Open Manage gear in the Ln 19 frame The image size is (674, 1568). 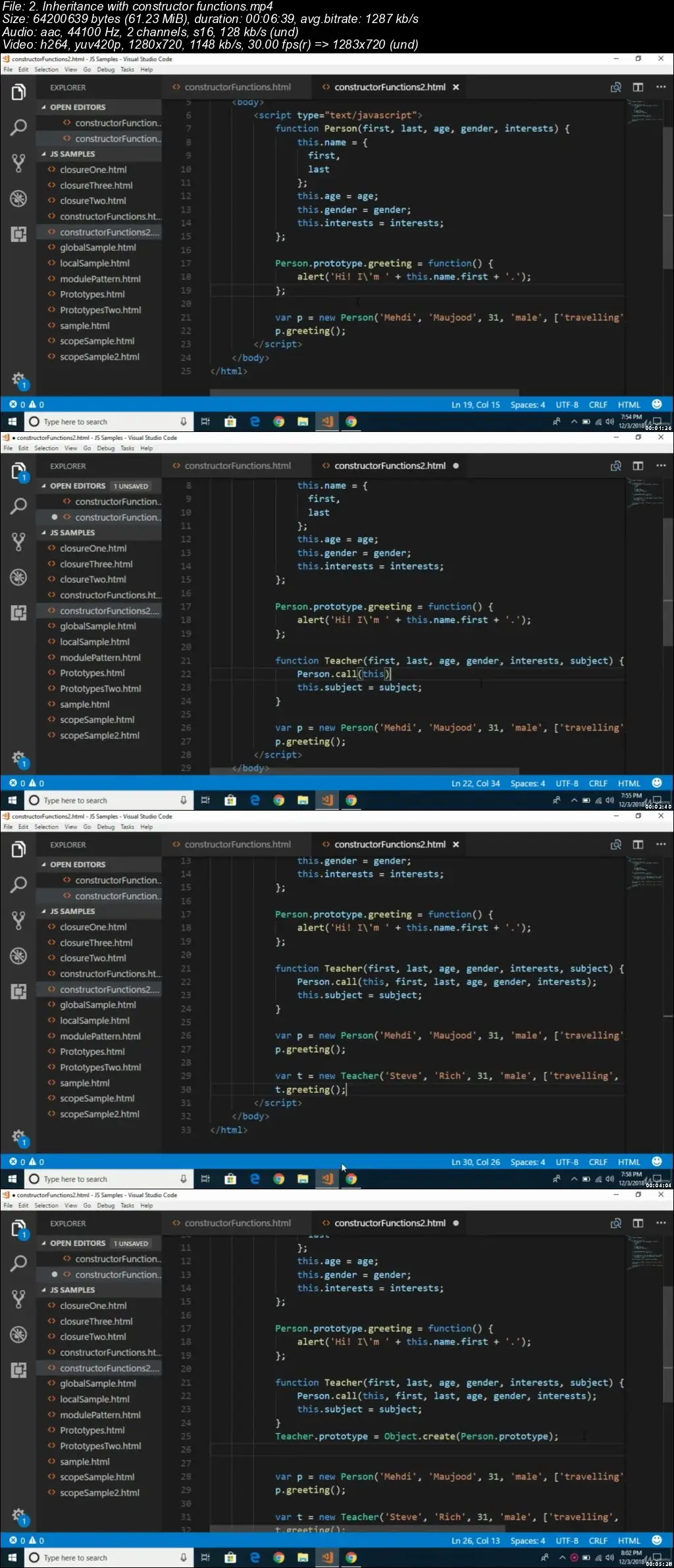coord(18,379)
